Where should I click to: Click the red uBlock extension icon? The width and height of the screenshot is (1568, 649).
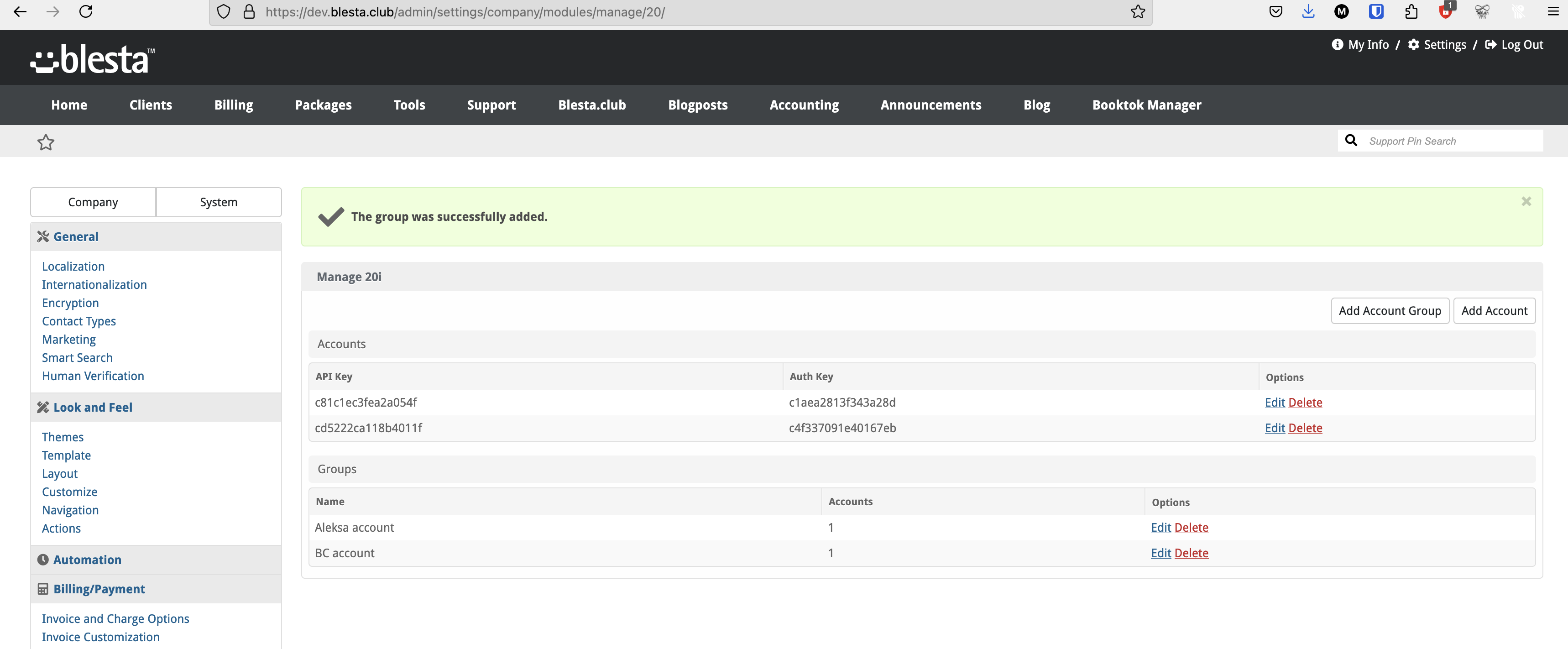(x=1446, y=11)
